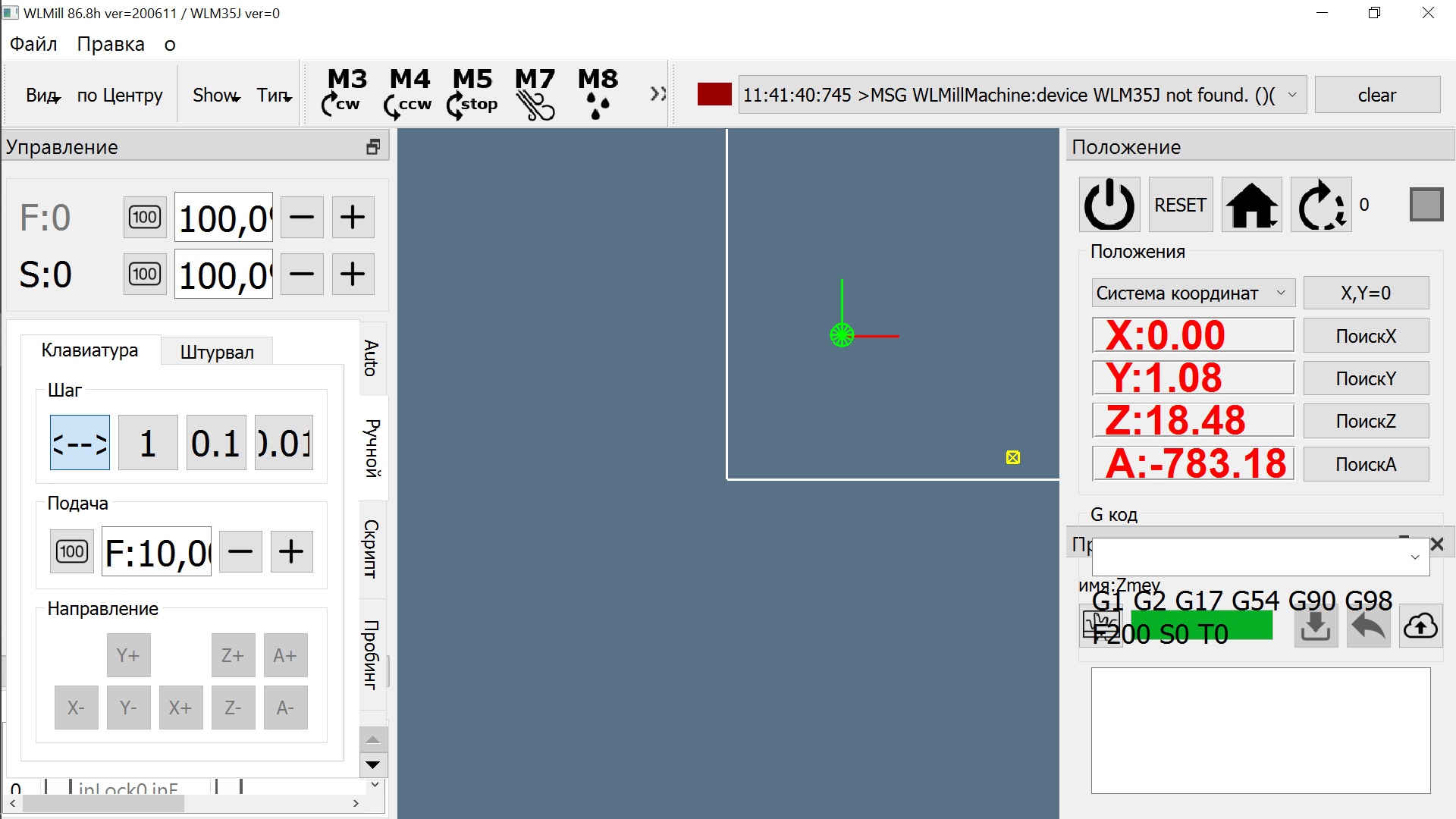The image size is (1456, 819).
Task: Switch to the Штурвал tab
Action: [x=217, y=352]
